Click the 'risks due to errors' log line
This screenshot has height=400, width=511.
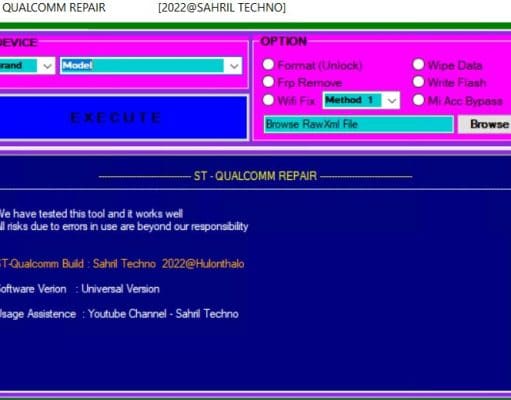(x=123, y=227)
